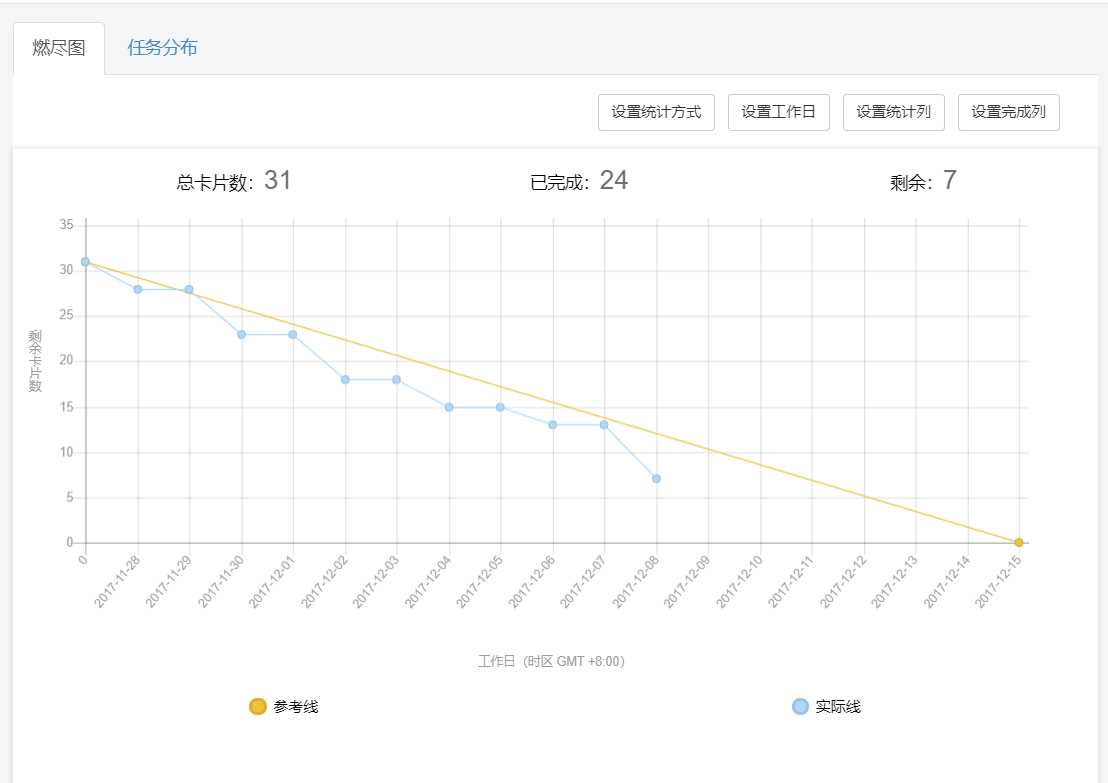The height and width of the screenshot is (783, 1108).
Task: Toggle the 实际线 legend blue circle
Action: tap(800, 706)
